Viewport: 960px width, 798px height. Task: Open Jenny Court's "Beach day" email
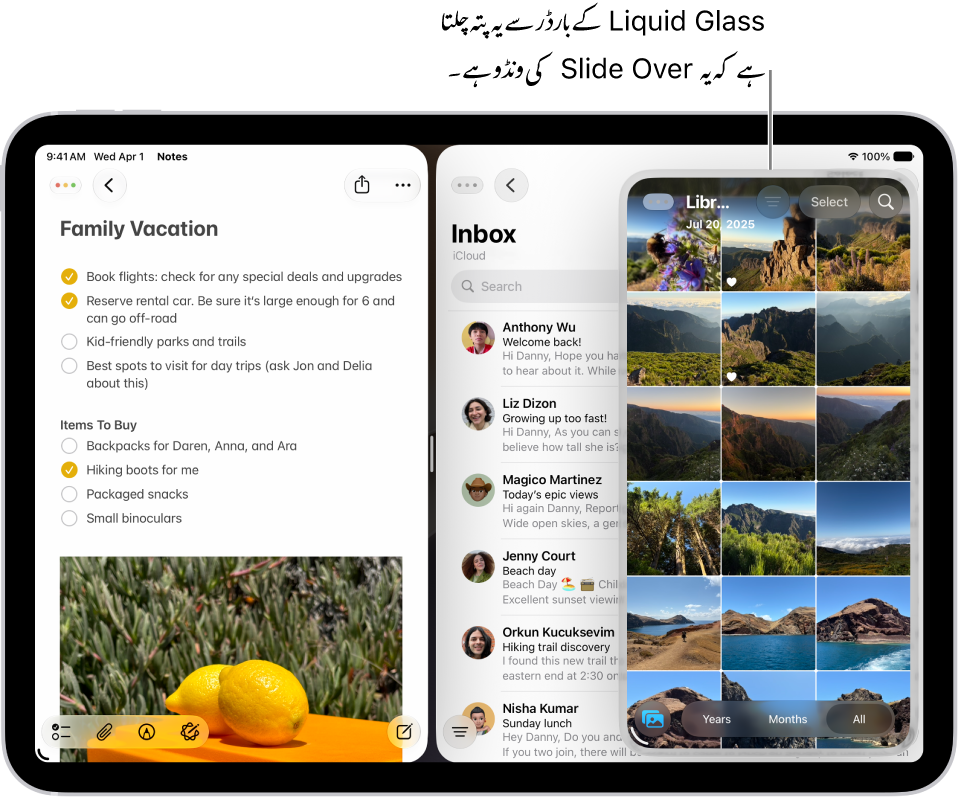[x=539, y=577]
